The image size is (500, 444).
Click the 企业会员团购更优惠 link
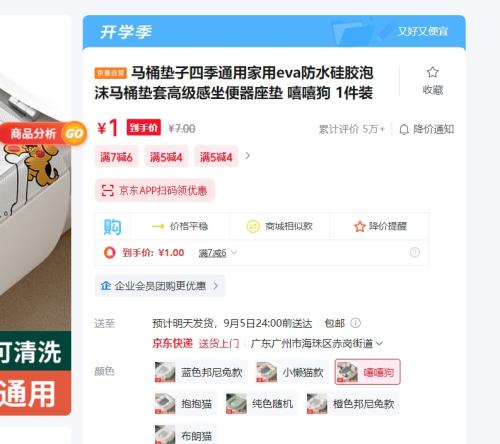click(160, 286)
